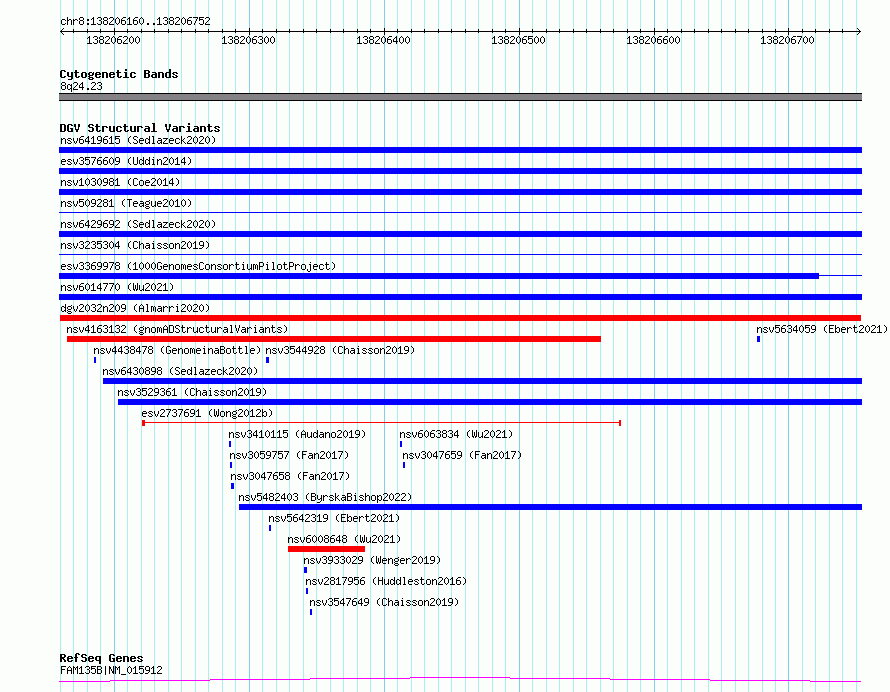The width and height of the screenshot is (890, 692).
Task: Select nsv3933029 (Wenger2019) label
Action: [x=372, y=560]
